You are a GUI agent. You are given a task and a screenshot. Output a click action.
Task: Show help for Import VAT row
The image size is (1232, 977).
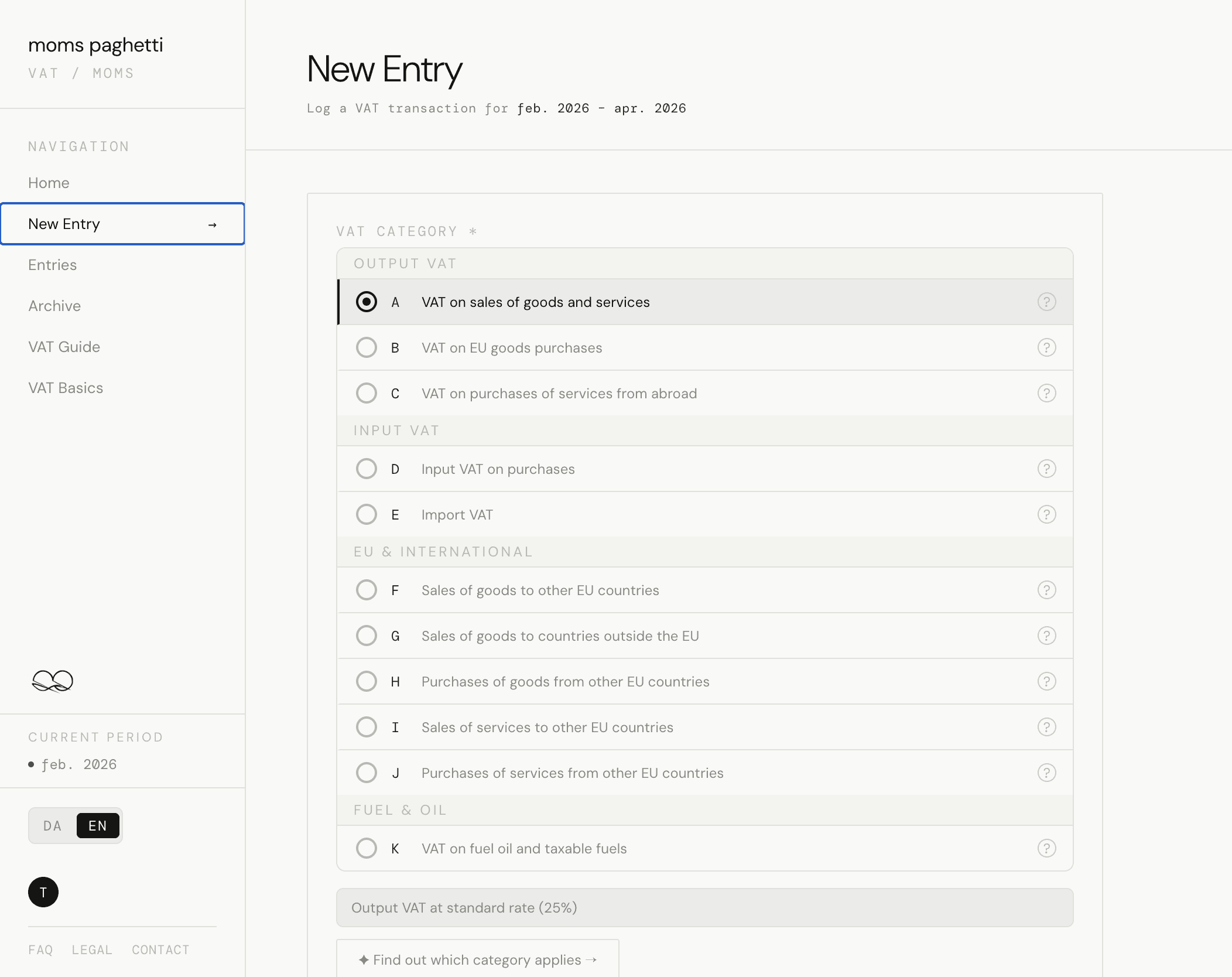click(1046, 514)
